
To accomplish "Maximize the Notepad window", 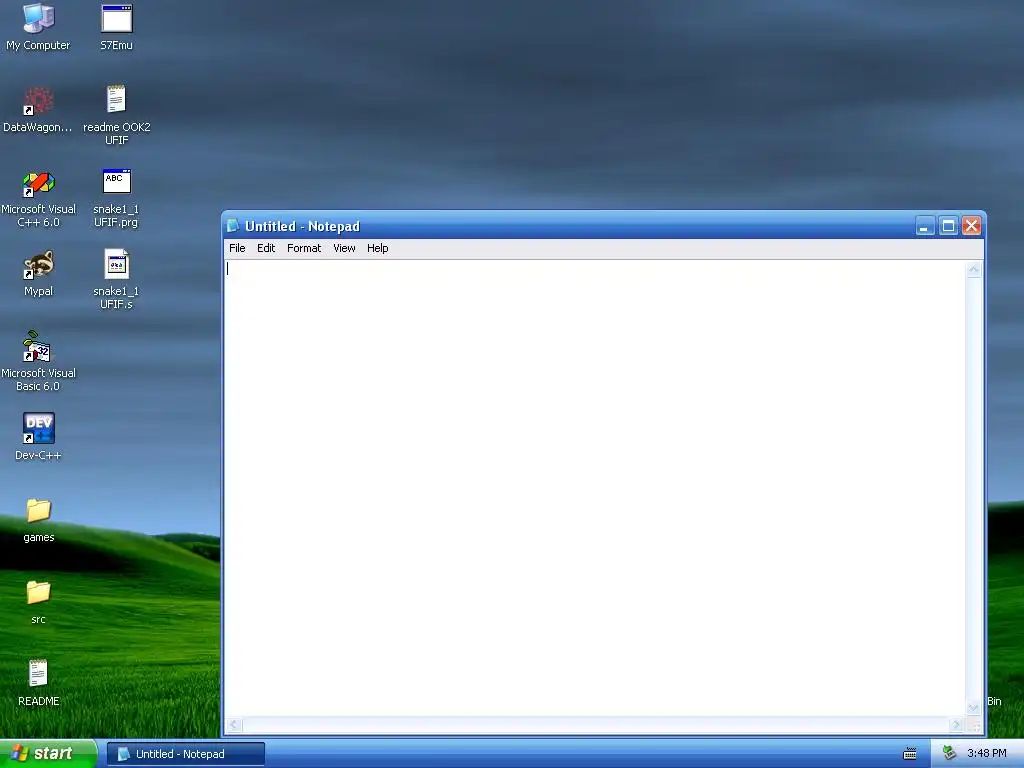I will click(948, 226).
